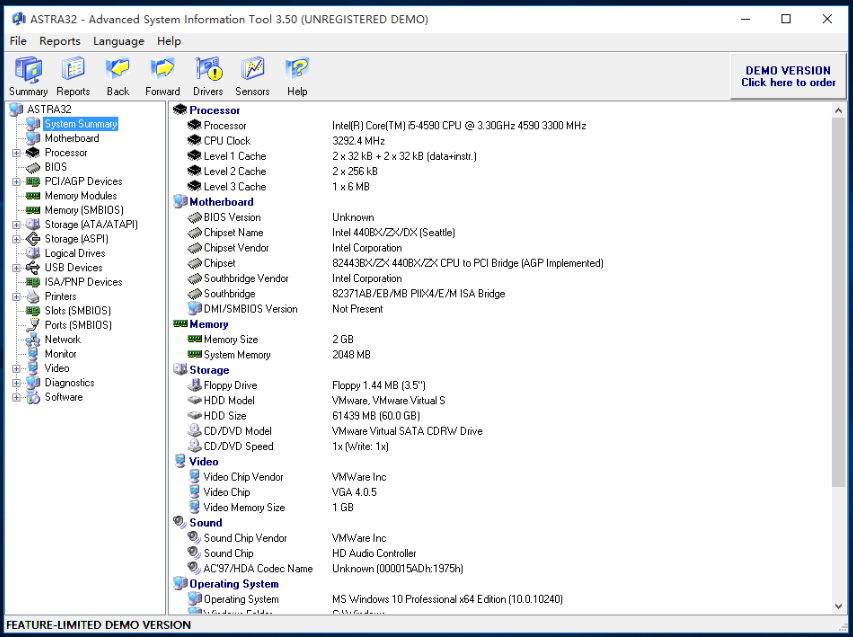Image resolution: width=853 pixels, height=637 pixels.
Task: Click the Logical Drives icon in tree
Action: click(x=33, y=253)
